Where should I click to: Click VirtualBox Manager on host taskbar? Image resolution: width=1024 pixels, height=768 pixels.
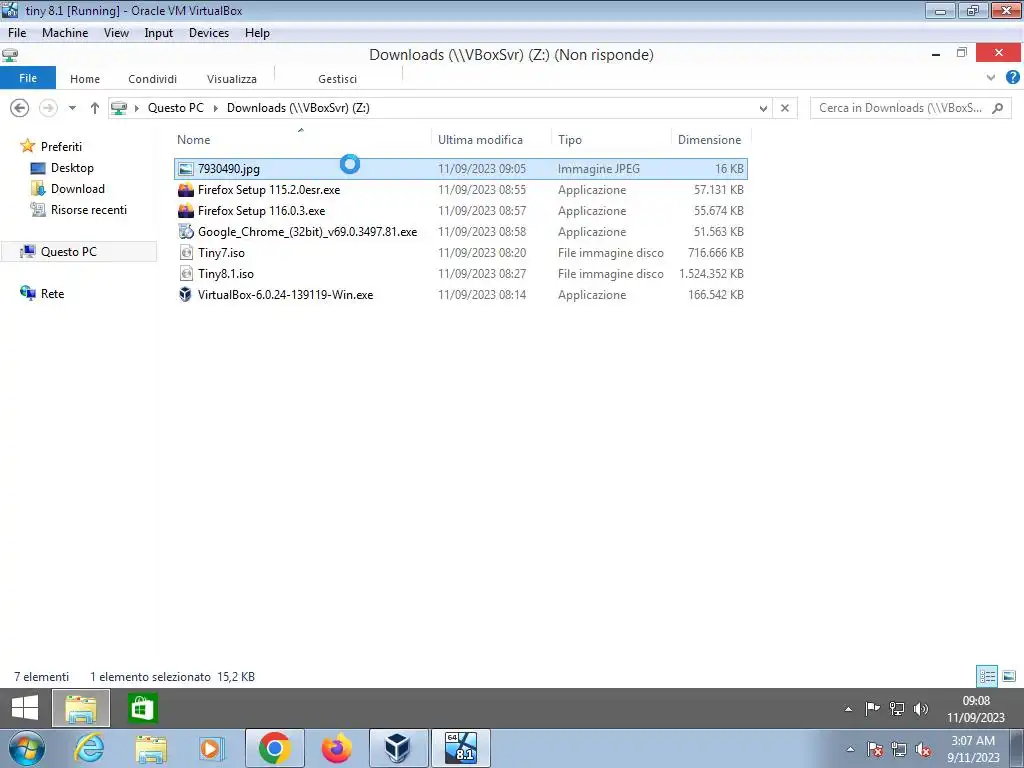398,748
